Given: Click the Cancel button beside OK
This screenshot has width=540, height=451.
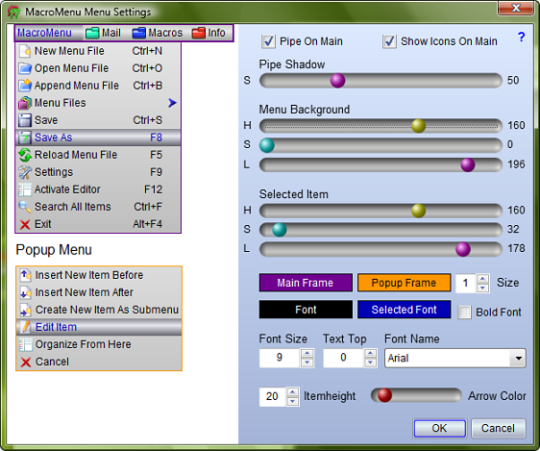Looking at the screenshot, I should (498, 429).
